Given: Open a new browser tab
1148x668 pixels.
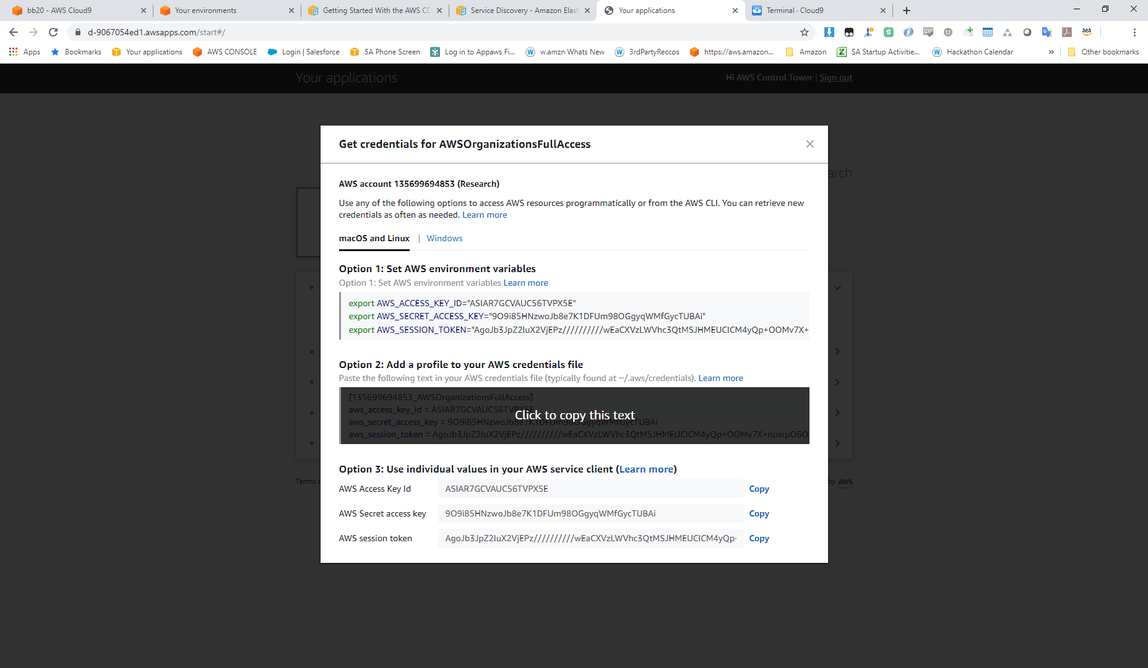Looking at the screenshot, I should [x=906, y=10].
